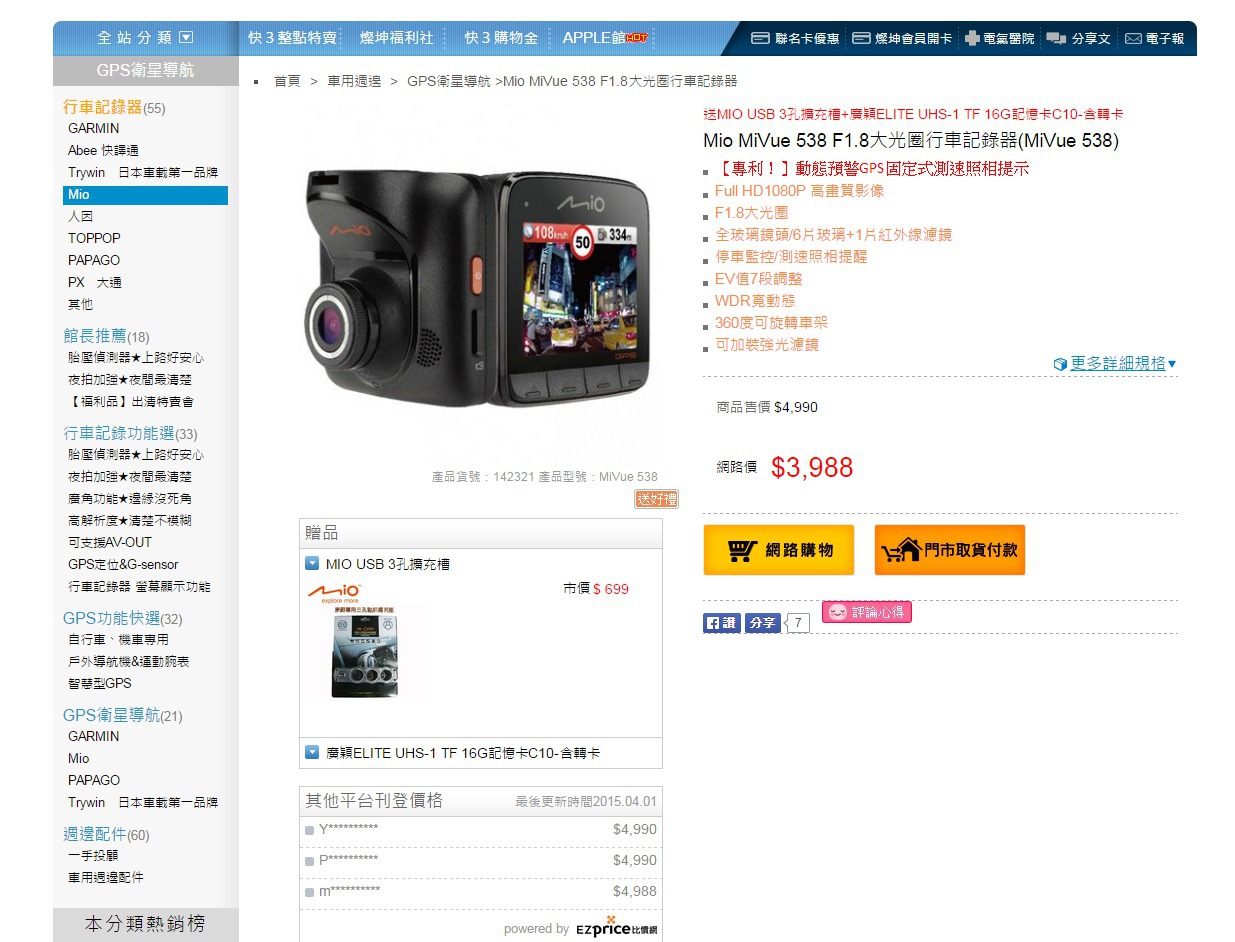Image resolution: width=1235 pixels, height=942 pixels.
Task: Click the 評論心得 pink review button
Action: click(866, 612)
